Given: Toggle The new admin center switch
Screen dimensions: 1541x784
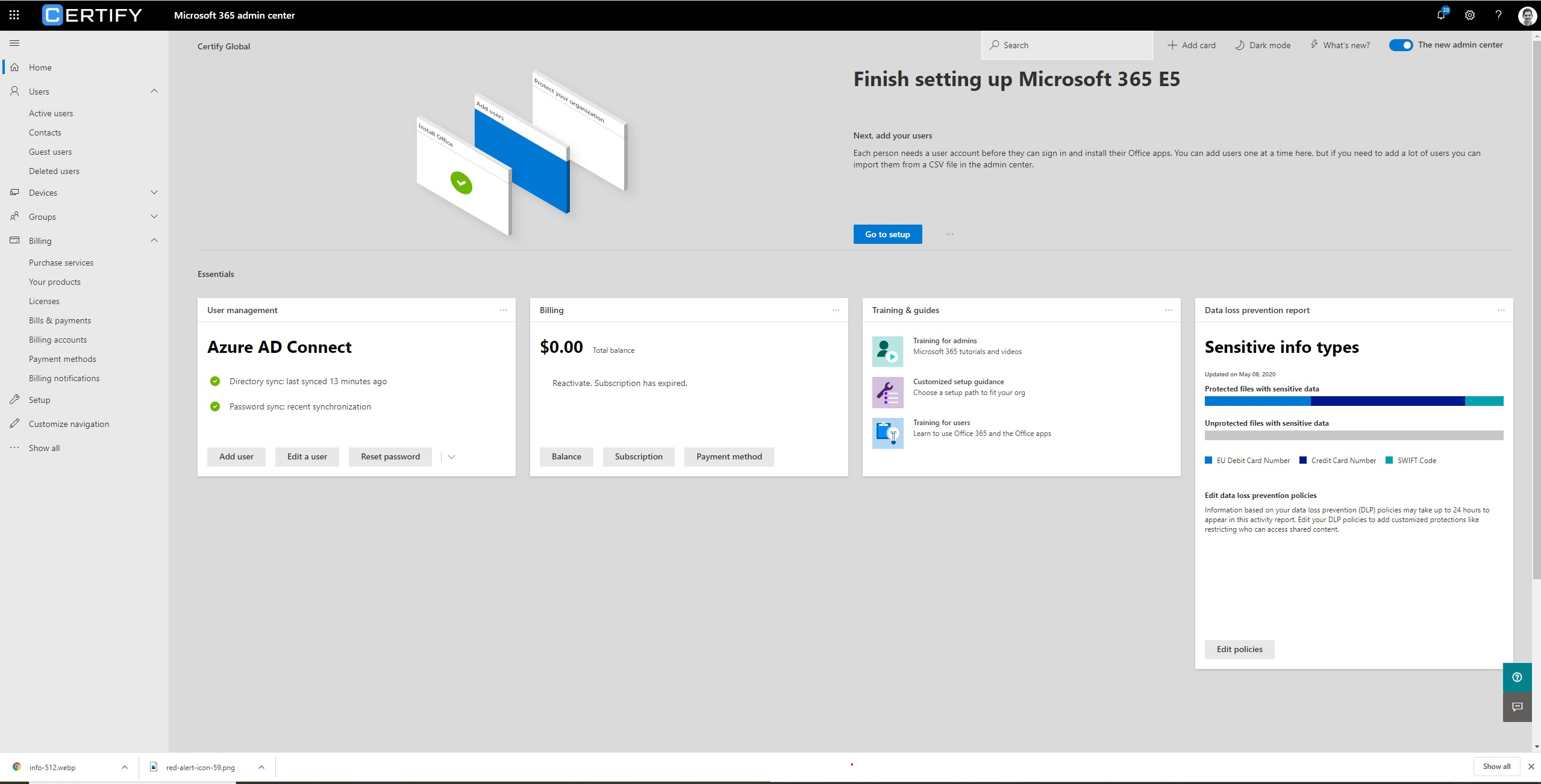Looking at the screenshot, I should pyautogui.click(x=1401, y=45).
